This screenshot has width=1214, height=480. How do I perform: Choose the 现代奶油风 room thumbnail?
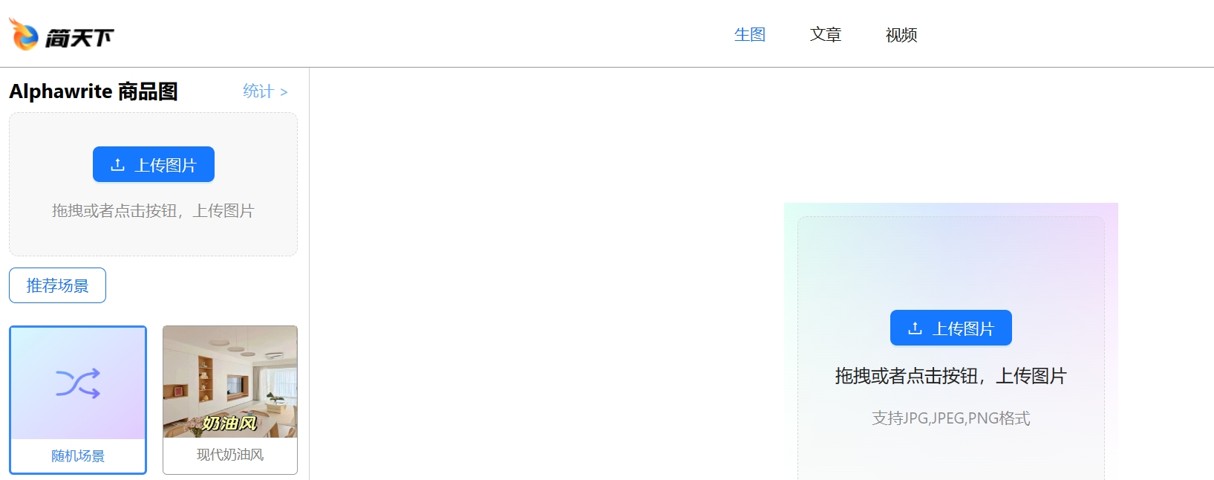[230, 382]
